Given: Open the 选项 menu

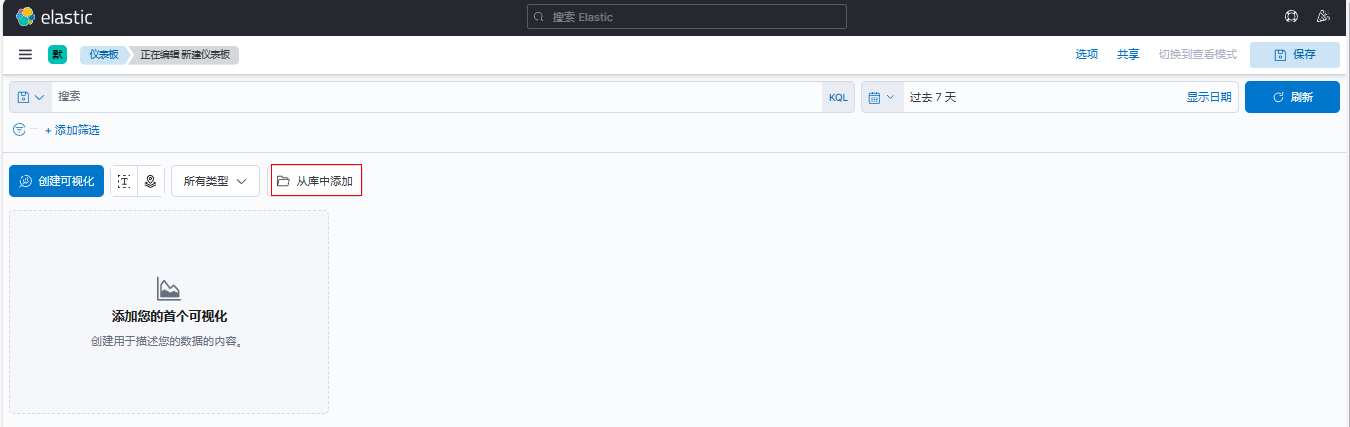Looking at the screenshot, I should (x=1087, y=54).
